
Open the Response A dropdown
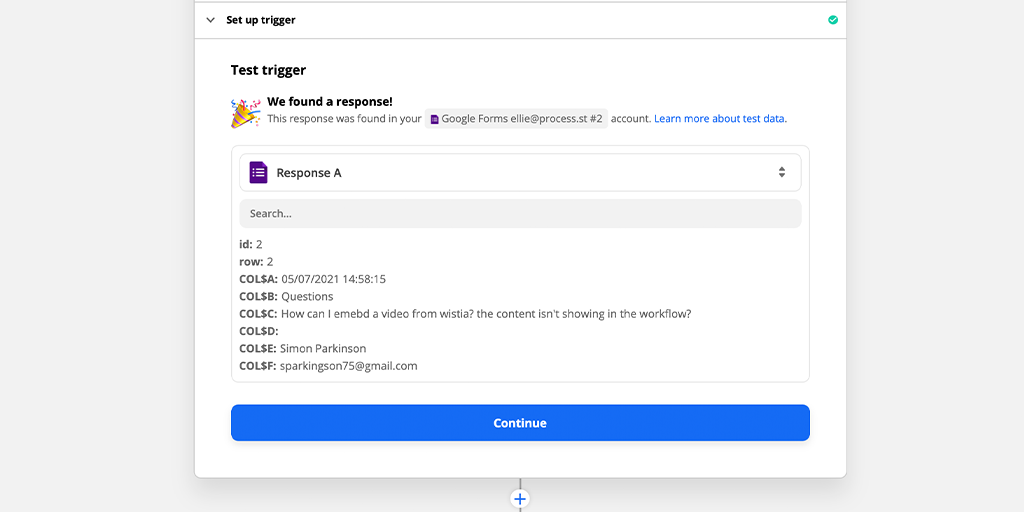tap(520, 172)
